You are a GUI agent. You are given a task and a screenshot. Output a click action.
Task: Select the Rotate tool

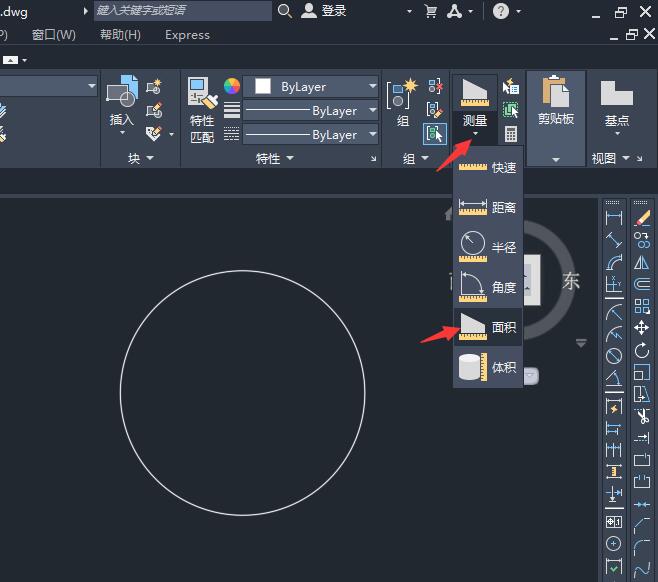coord(642,350)
